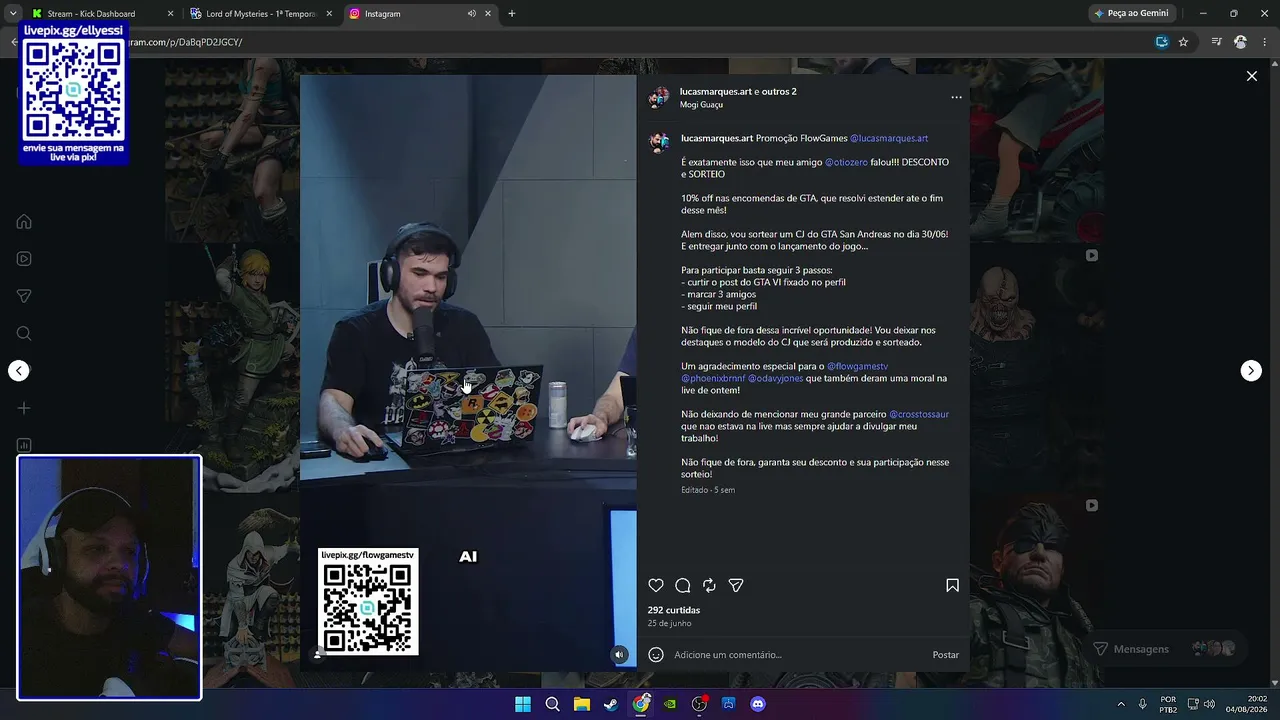Open the Windows Start menu
The height and width of the screenshot is (720, 1280).
[x=523, y=704]
